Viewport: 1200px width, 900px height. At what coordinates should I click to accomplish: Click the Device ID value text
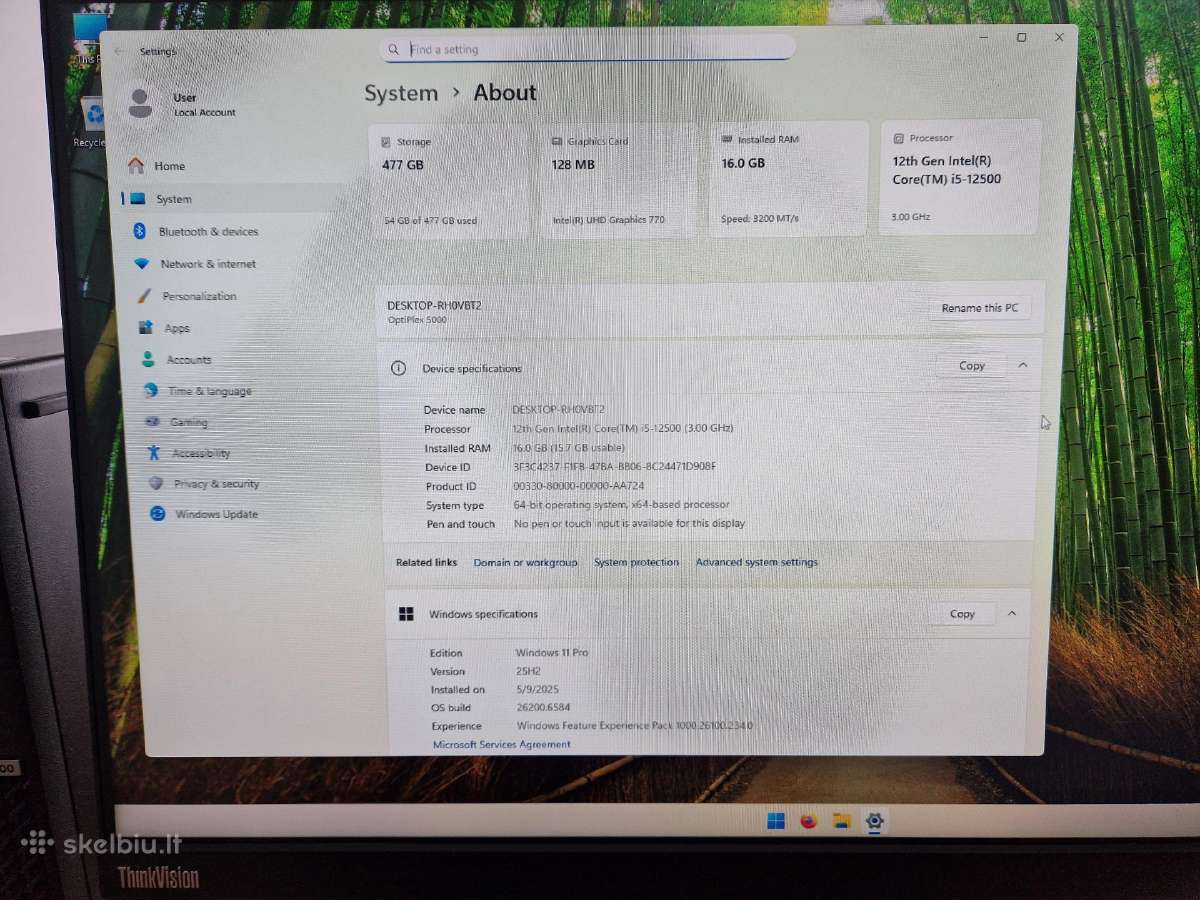tap(614, 467)
